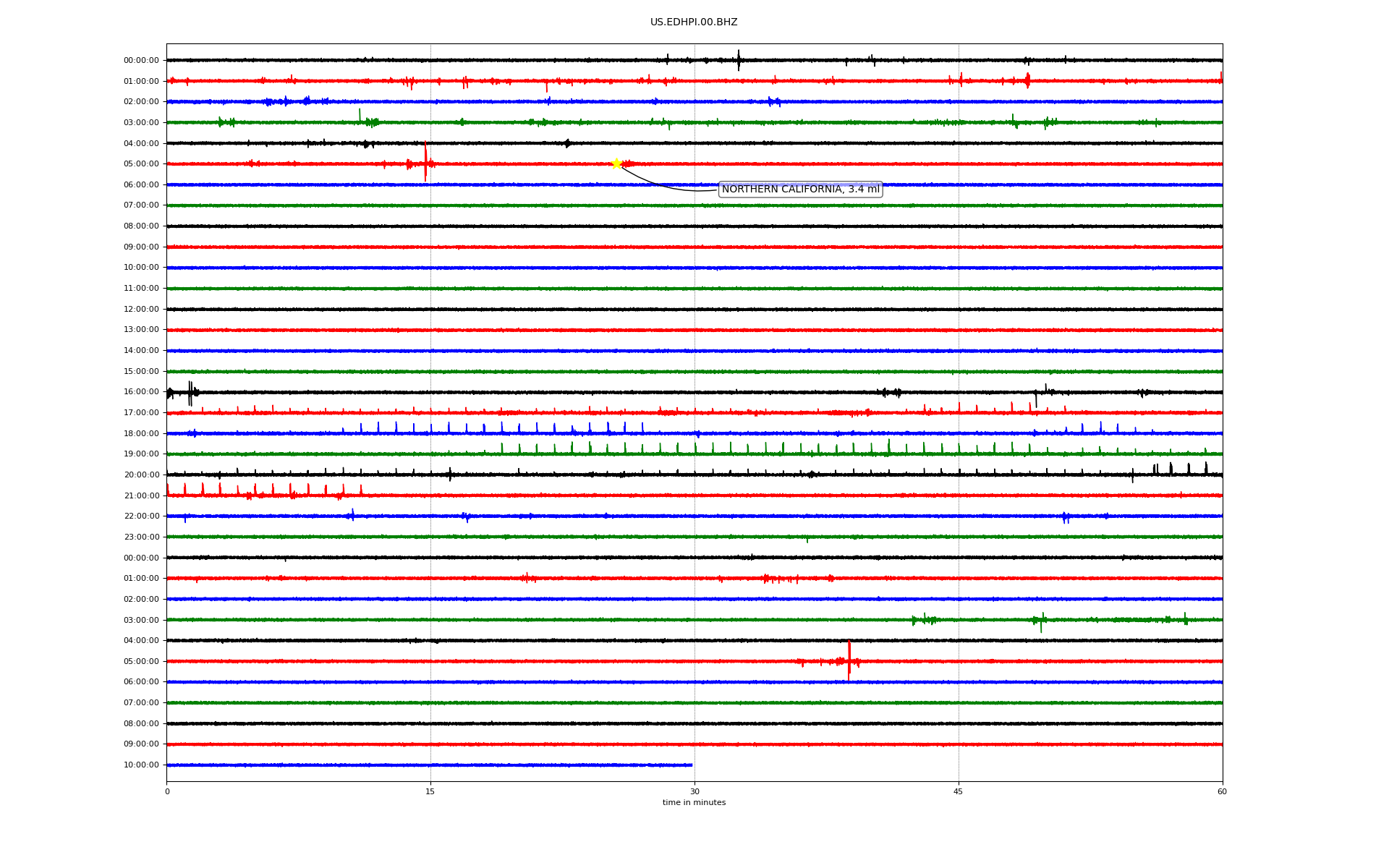1389x868 pixels.
Task: Click the 19:00:00 row label
Action: point(141,454)
